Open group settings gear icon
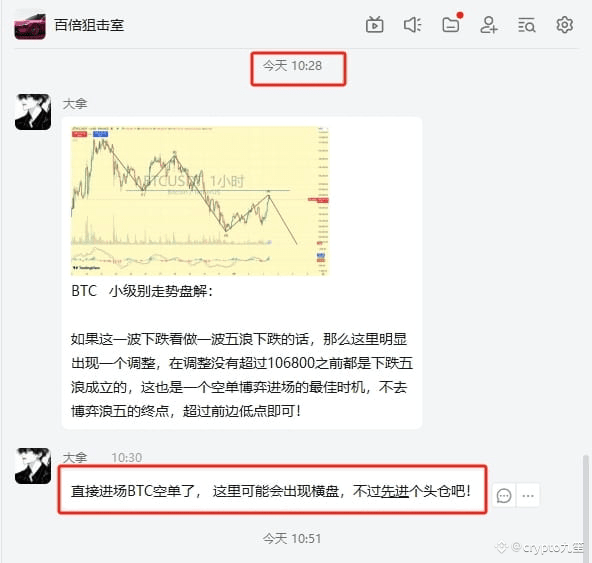Viewport: 592px width, 563px height. click(565, 25)
